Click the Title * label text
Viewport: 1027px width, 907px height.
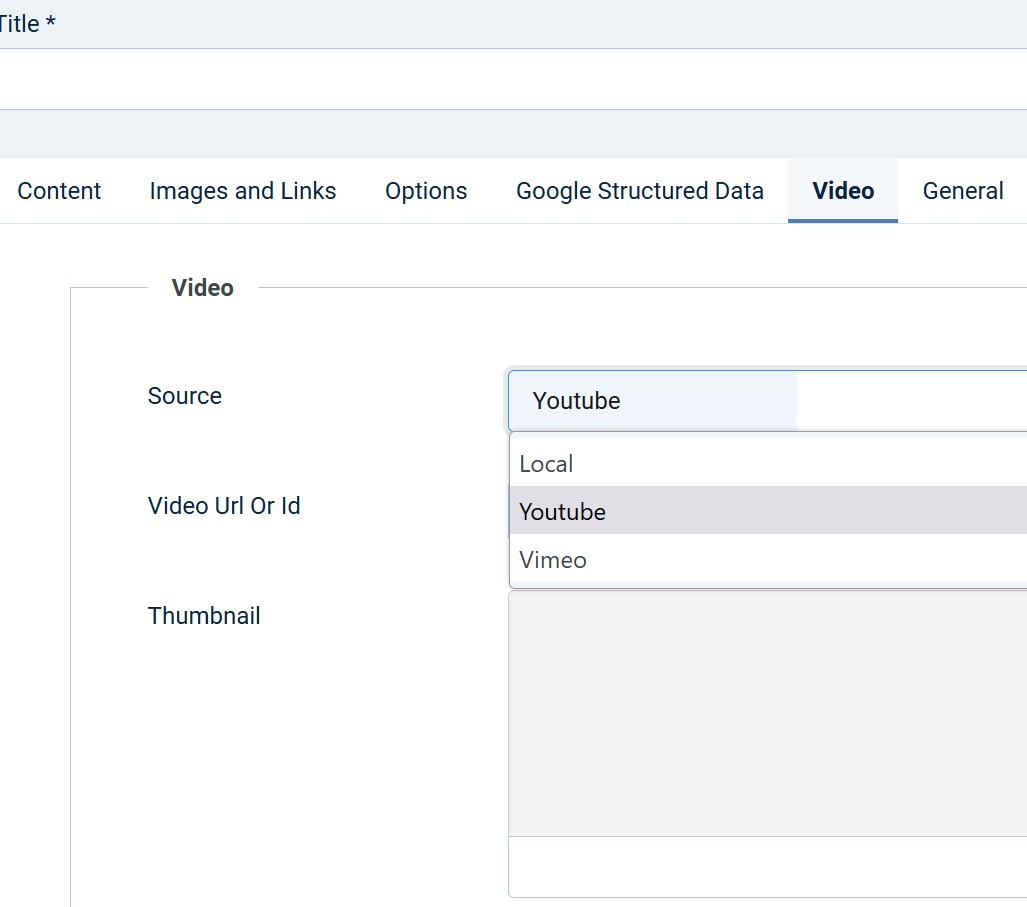pyautogui.click(x=27, y=24)
